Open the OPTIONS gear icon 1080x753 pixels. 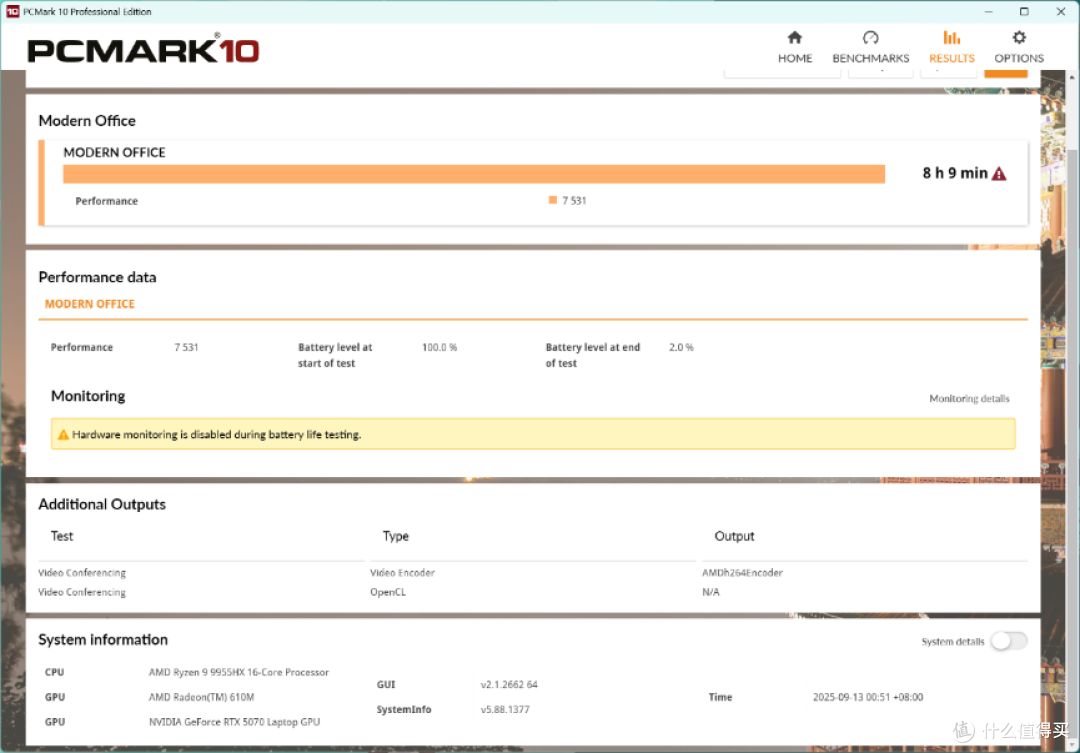(1019, 37)
